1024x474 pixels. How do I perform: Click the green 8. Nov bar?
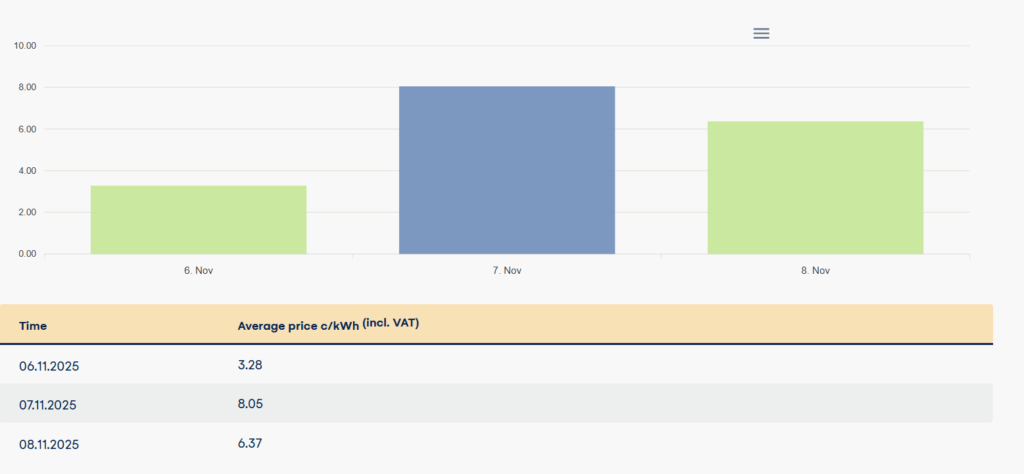pyautogui.click(x=815, y=187)
